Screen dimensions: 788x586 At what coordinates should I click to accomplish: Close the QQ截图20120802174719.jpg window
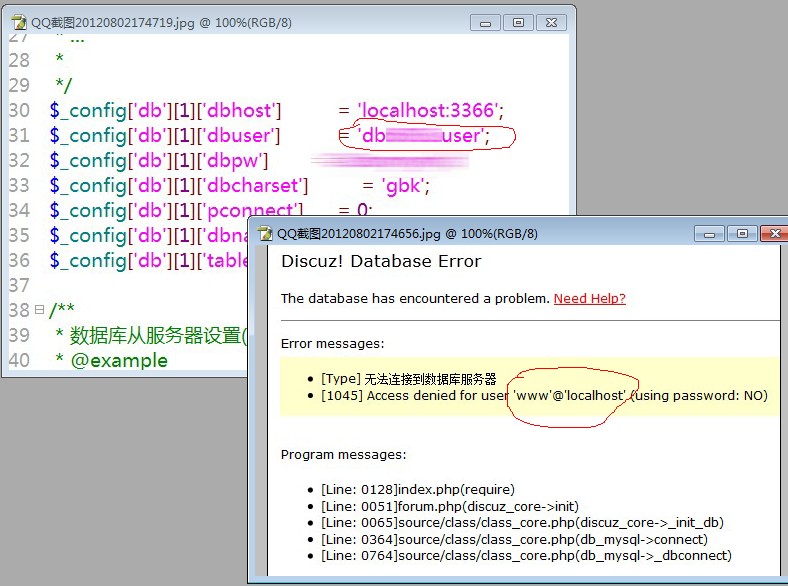(551, 23)
